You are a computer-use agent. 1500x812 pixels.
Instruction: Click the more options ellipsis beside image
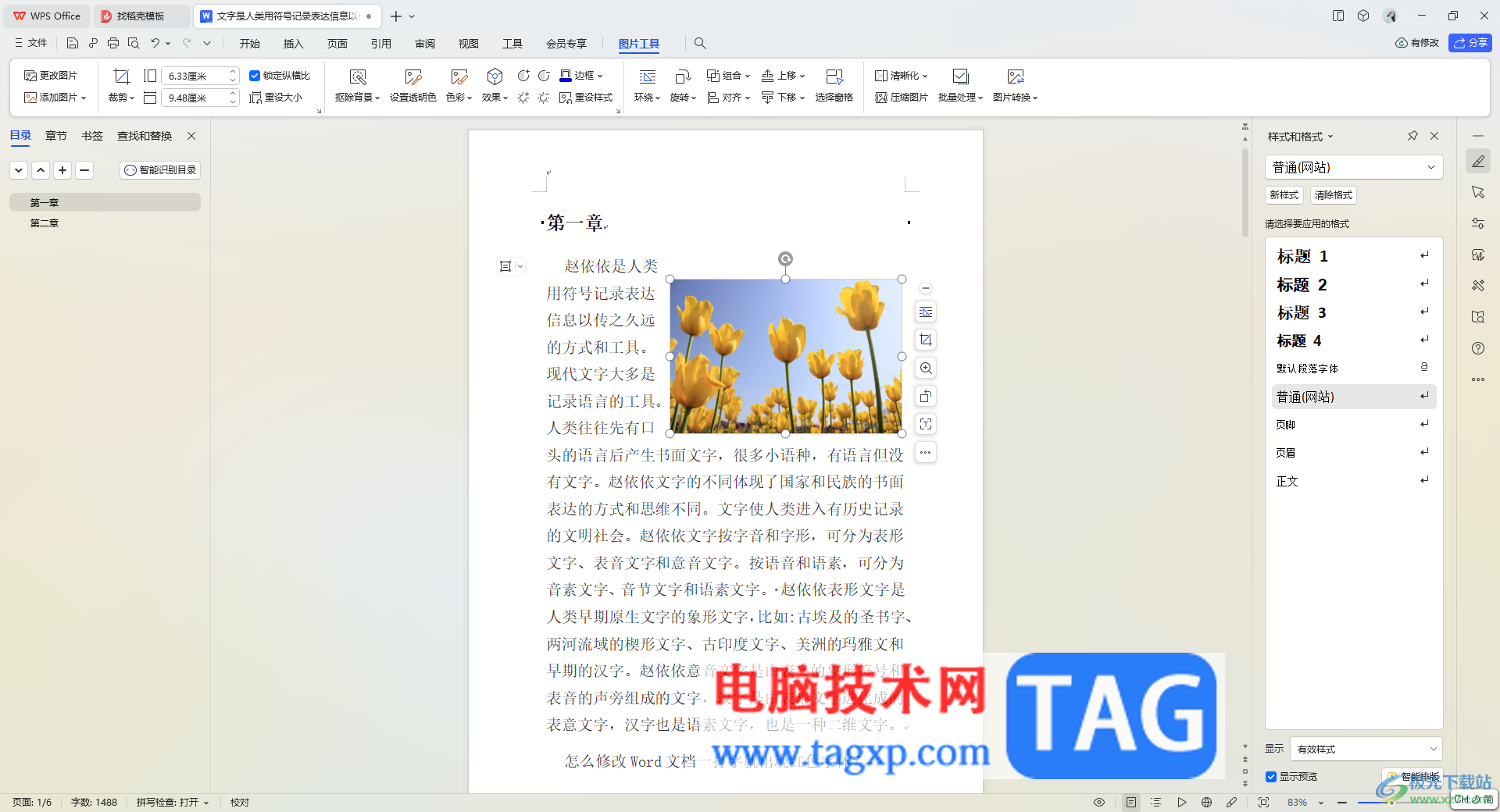pos(926,452)
